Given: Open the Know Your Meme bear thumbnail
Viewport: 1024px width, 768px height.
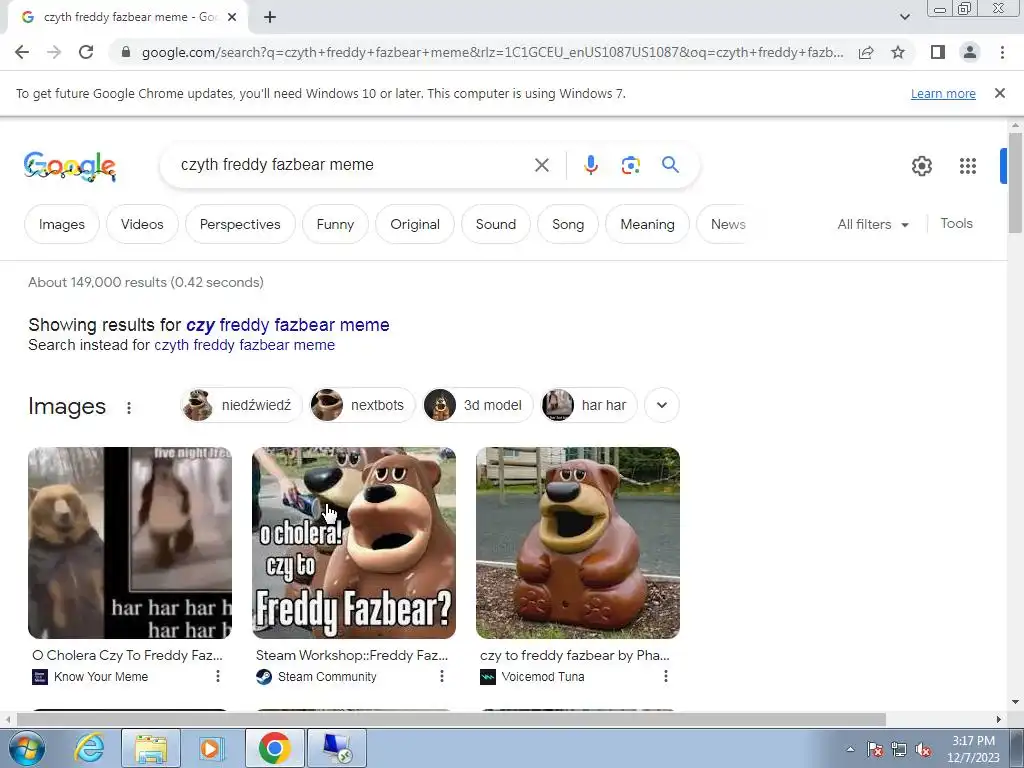Looking at the screenshot, I should click(x=129, y=543).
